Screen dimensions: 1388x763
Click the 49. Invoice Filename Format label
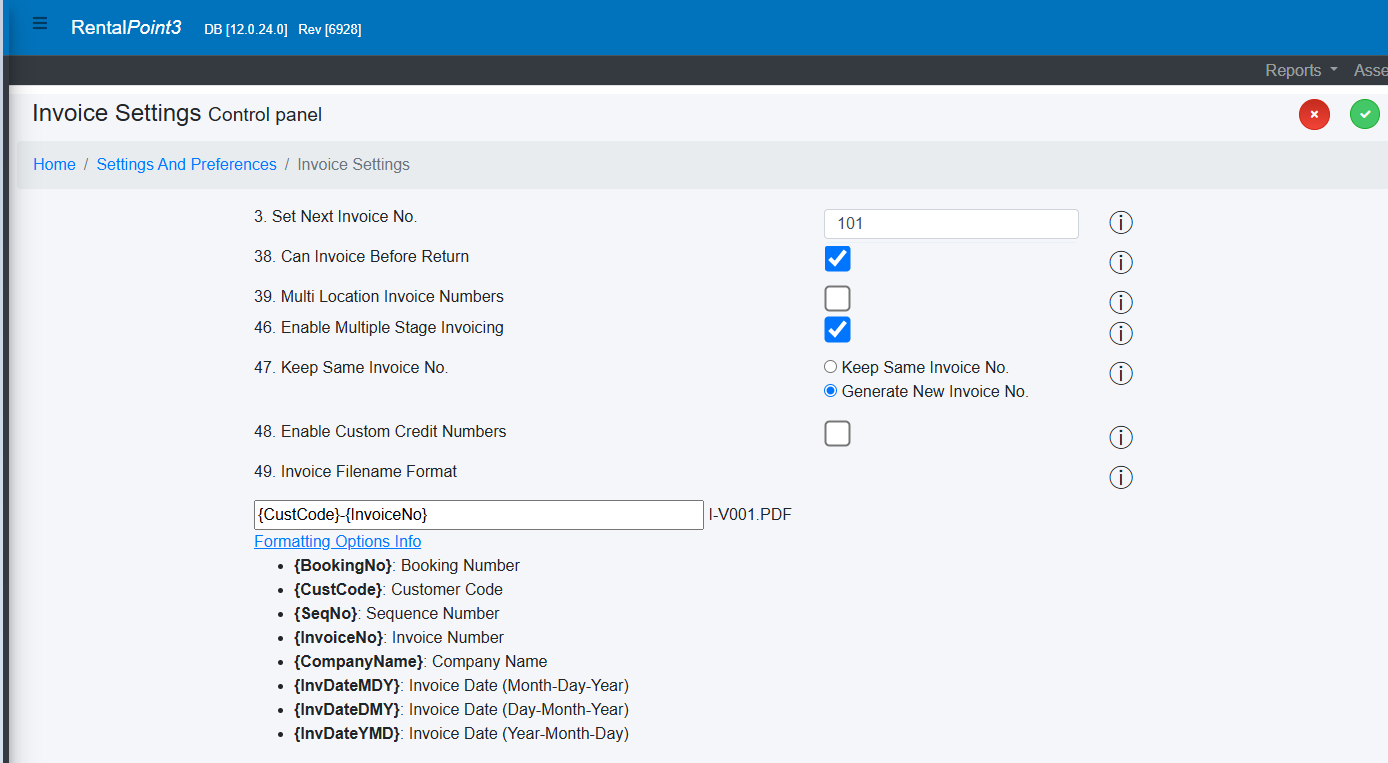(355, 471)
